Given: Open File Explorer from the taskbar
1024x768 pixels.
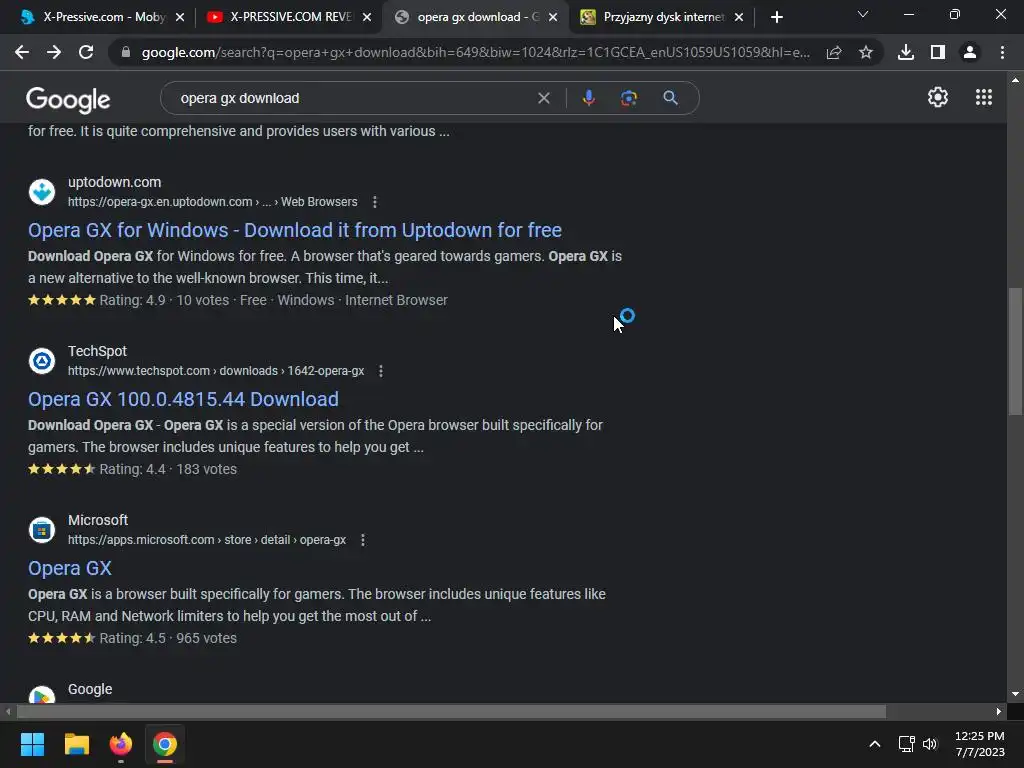Looking at the screenshot, I should 76,744.
